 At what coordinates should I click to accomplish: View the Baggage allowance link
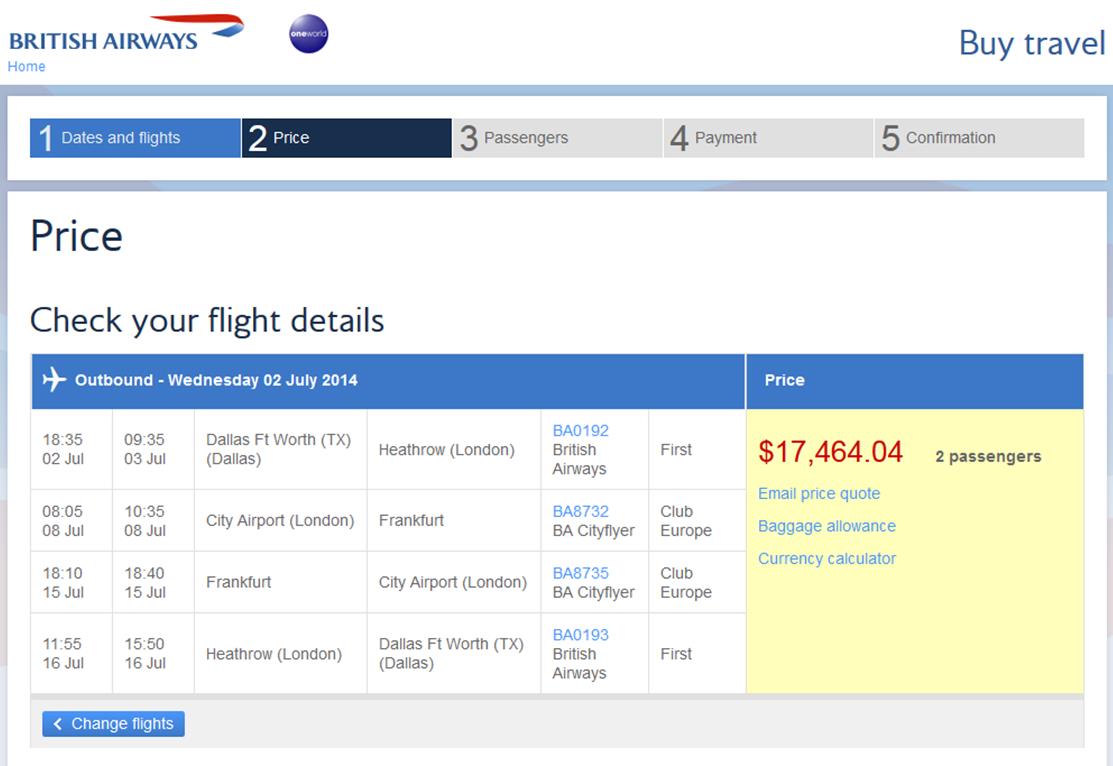pos(826,526)
